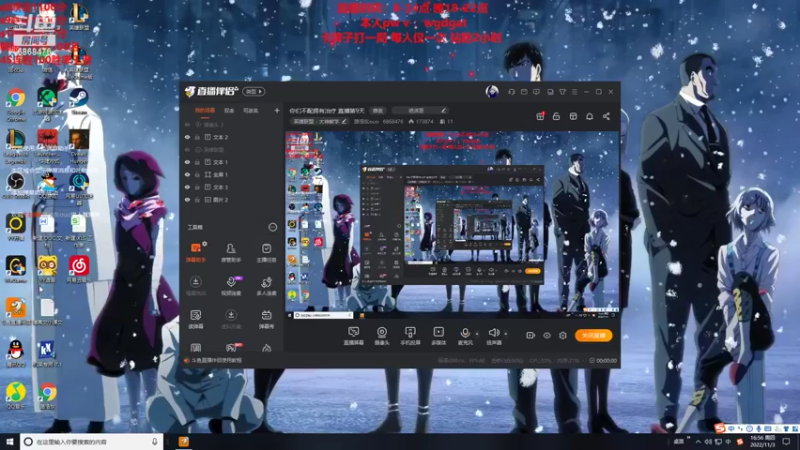Click the 修改 button beside the stream title
This screenshot has width=800, height=450.
tap(378, 111)
